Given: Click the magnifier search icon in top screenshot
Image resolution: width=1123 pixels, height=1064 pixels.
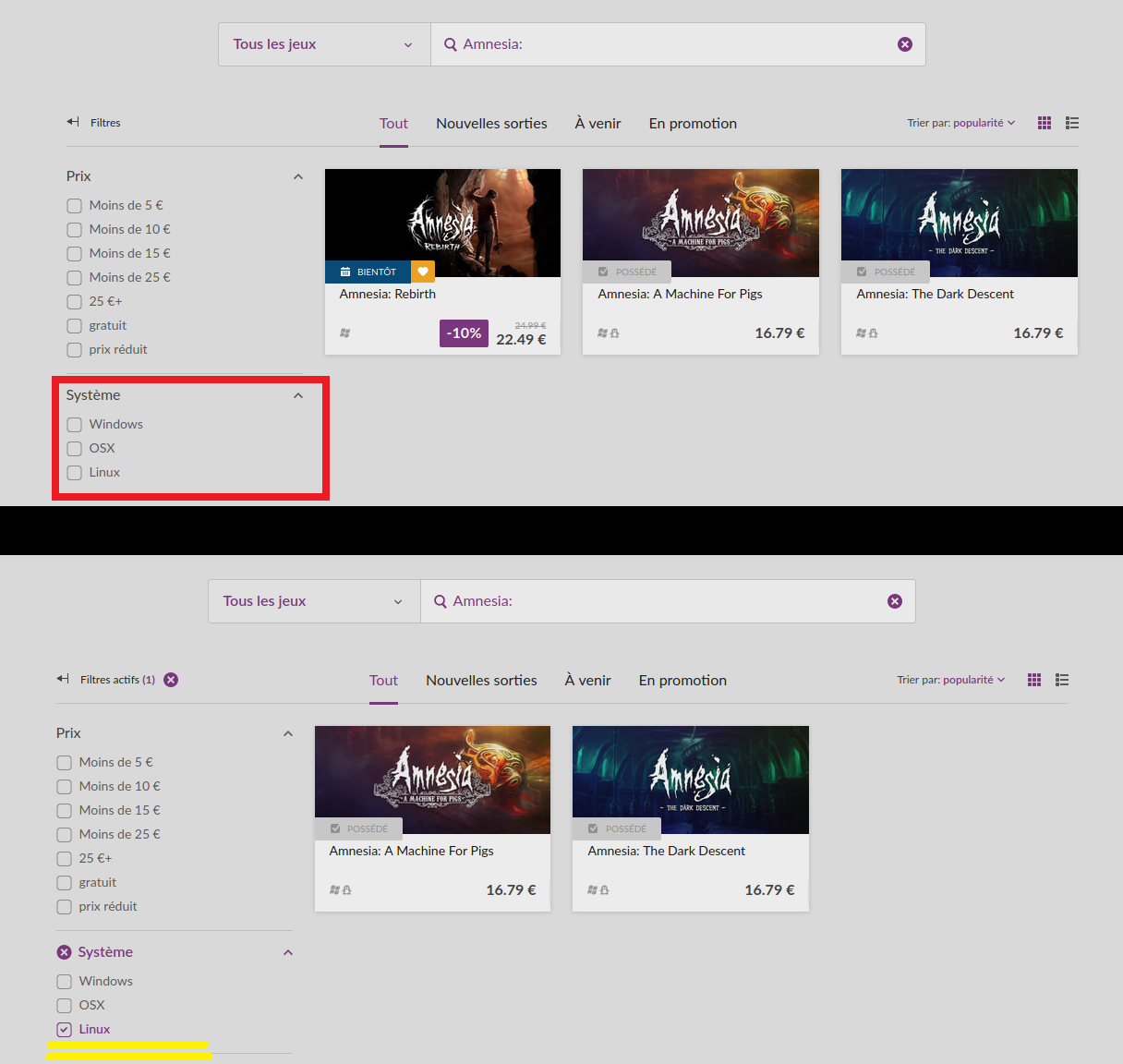Looking at the screenshot, I should point(451,44).
